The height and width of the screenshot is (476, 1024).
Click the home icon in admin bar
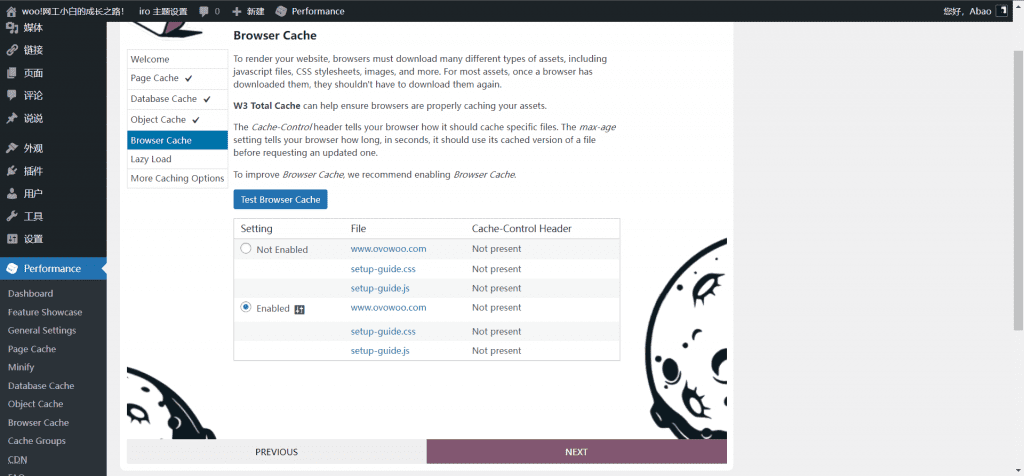click(x=11, y=11)
